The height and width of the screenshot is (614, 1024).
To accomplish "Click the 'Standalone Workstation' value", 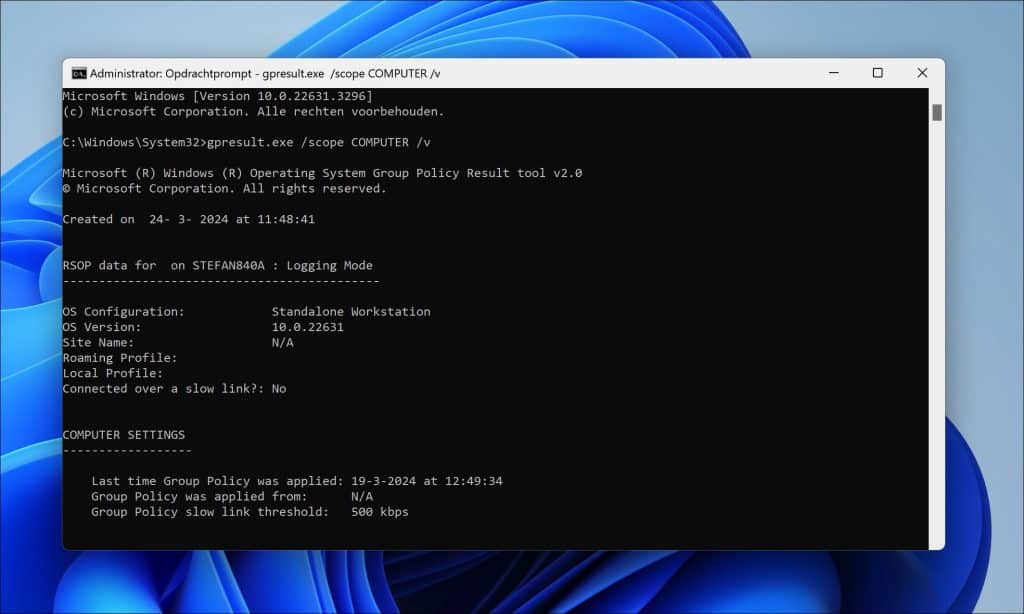I will pyautogui.click(x=351, y=312).
